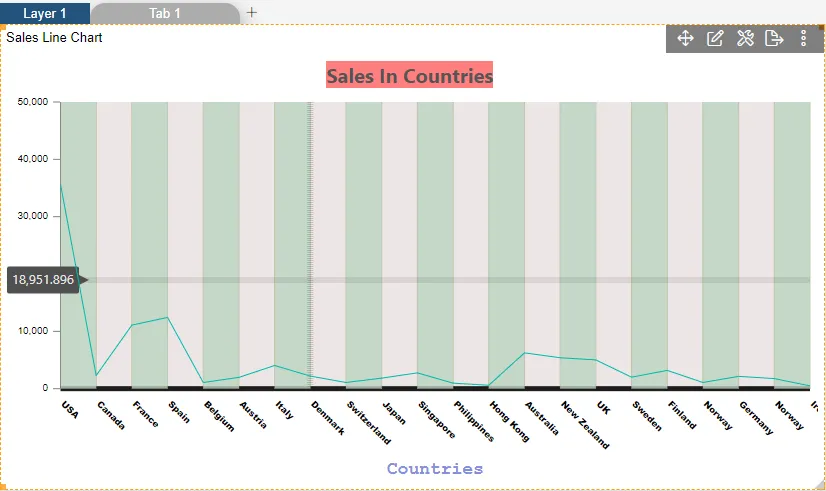This screenshot has height=491, width=826.
Task: Switch to Tab 1
Action: [165, 13]
